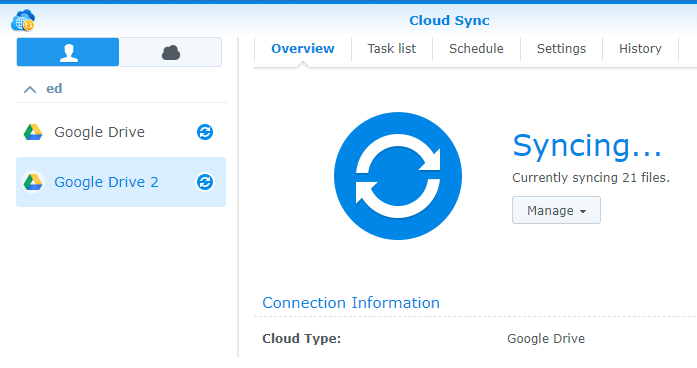Click the Connection Information heading

click(351, 303)
